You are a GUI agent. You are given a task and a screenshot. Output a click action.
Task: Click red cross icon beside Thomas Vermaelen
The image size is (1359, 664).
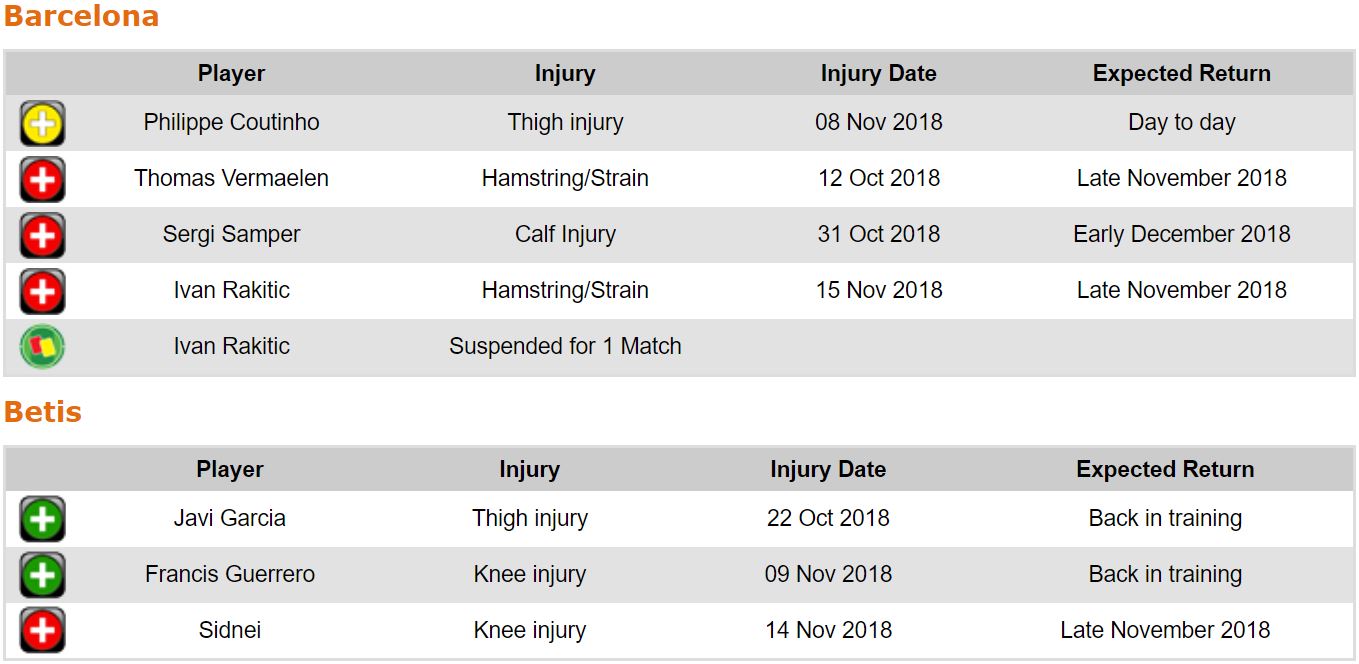42,180
